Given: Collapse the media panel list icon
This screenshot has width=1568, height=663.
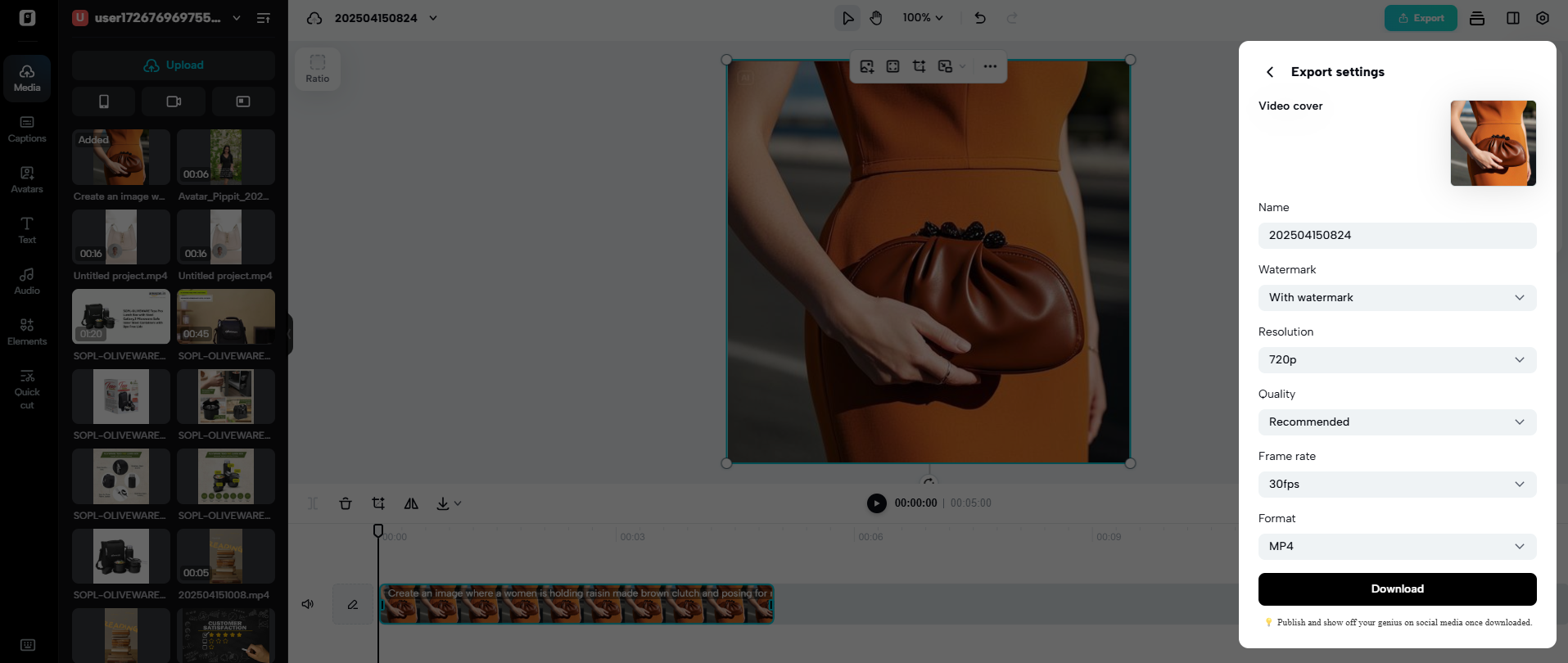Looking at the screenshot, I should [x=264, y=18].
